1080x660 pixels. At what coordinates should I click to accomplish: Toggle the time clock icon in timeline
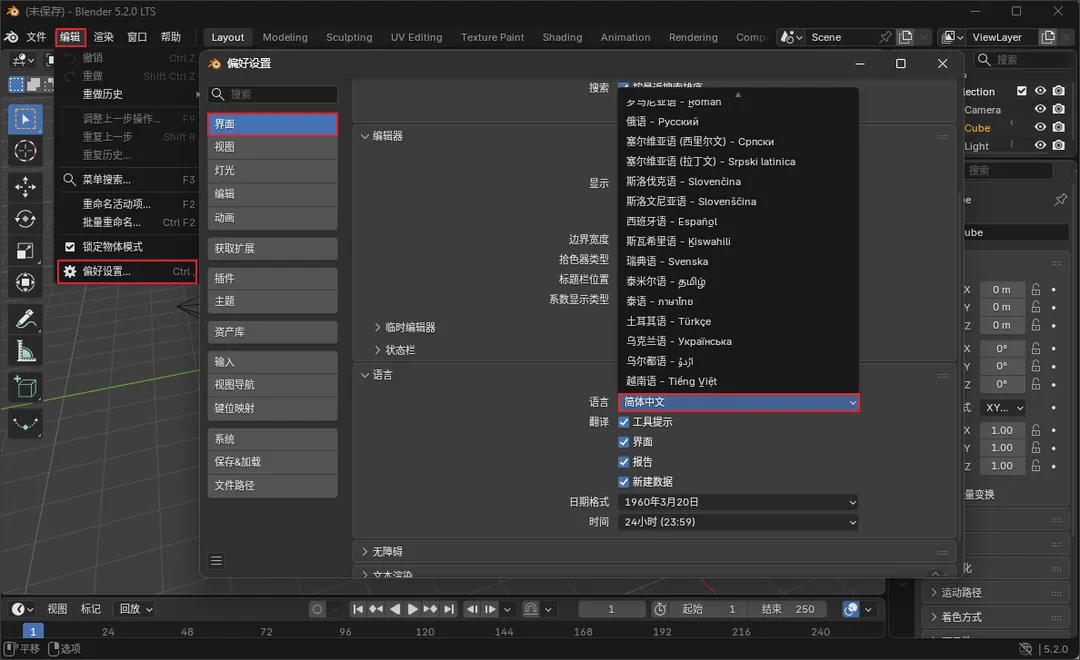click(660, 609)
